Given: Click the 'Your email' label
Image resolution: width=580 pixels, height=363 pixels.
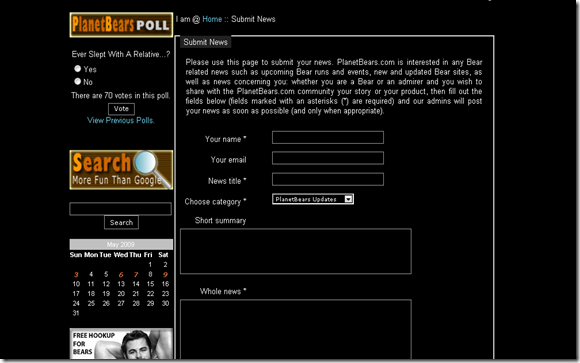Looking at the screenshot, I should click(229, 160).
